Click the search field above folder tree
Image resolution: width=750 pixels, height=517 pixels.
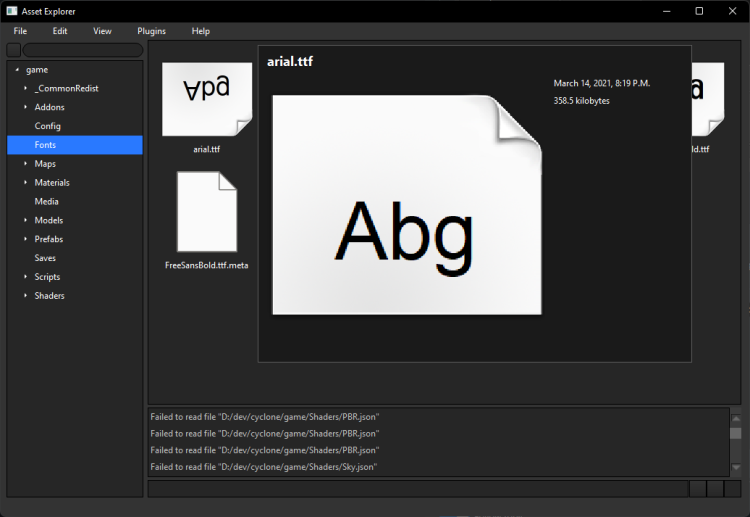(83, 50)
